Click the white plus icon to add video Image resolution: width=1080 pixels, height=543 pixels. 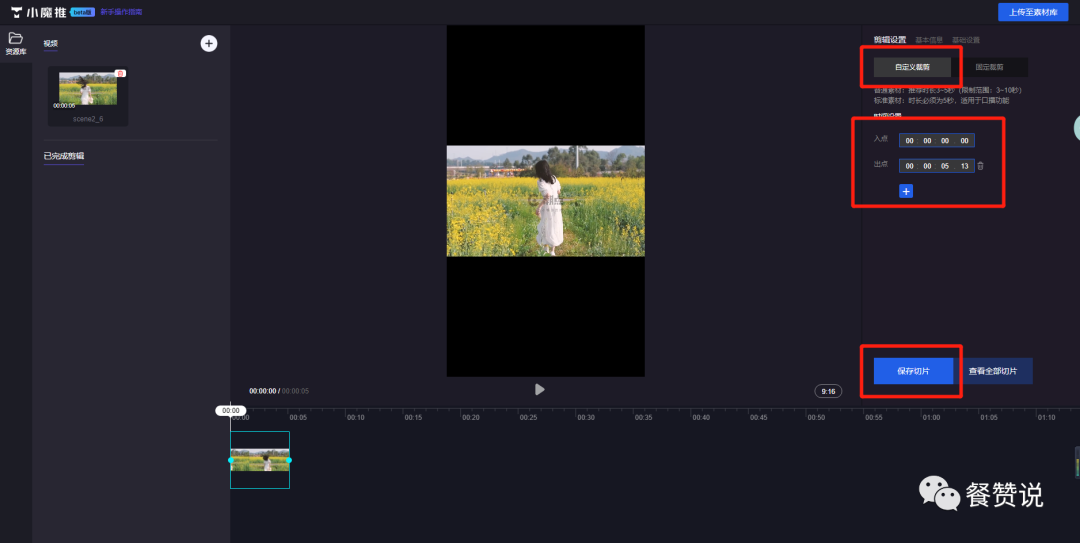208,43
